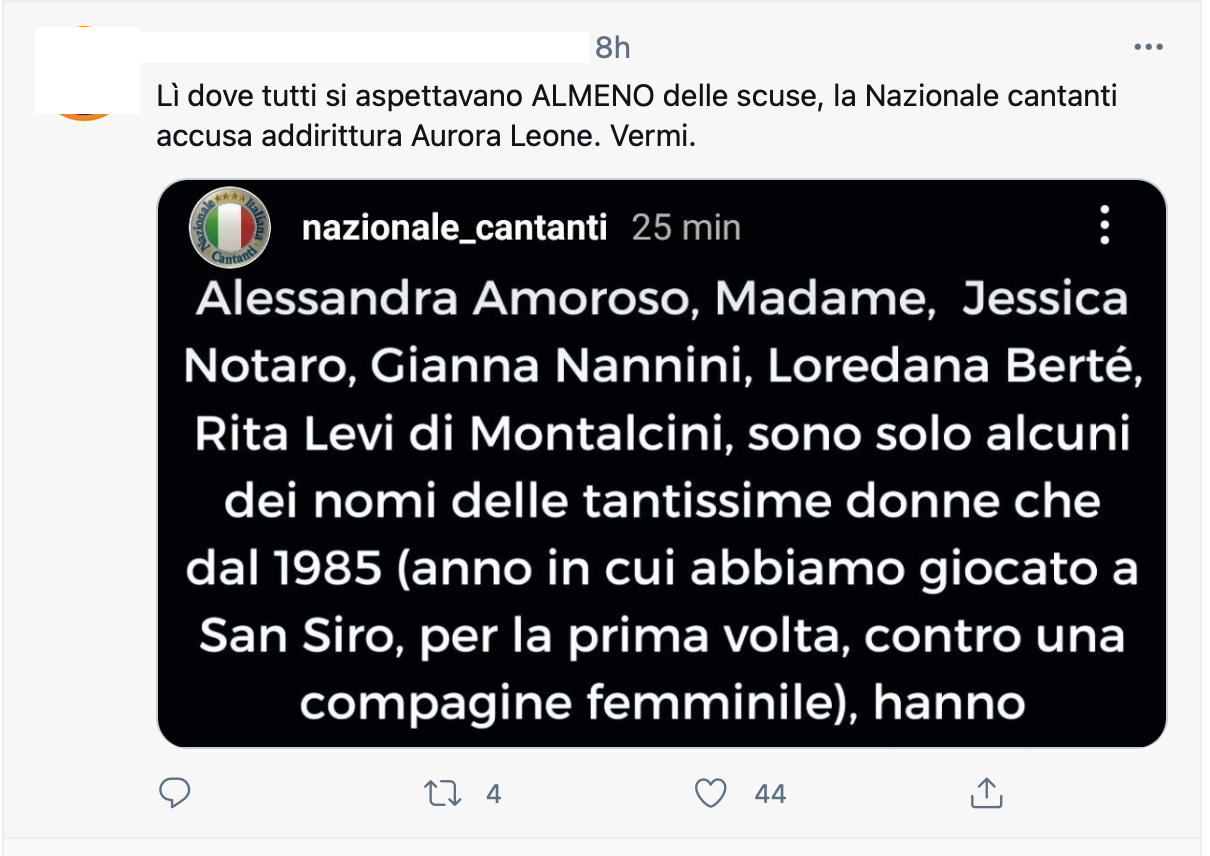
Task: Open the tweet's horizontal three-dot more menu
Action: click(x=1147, y=47)
